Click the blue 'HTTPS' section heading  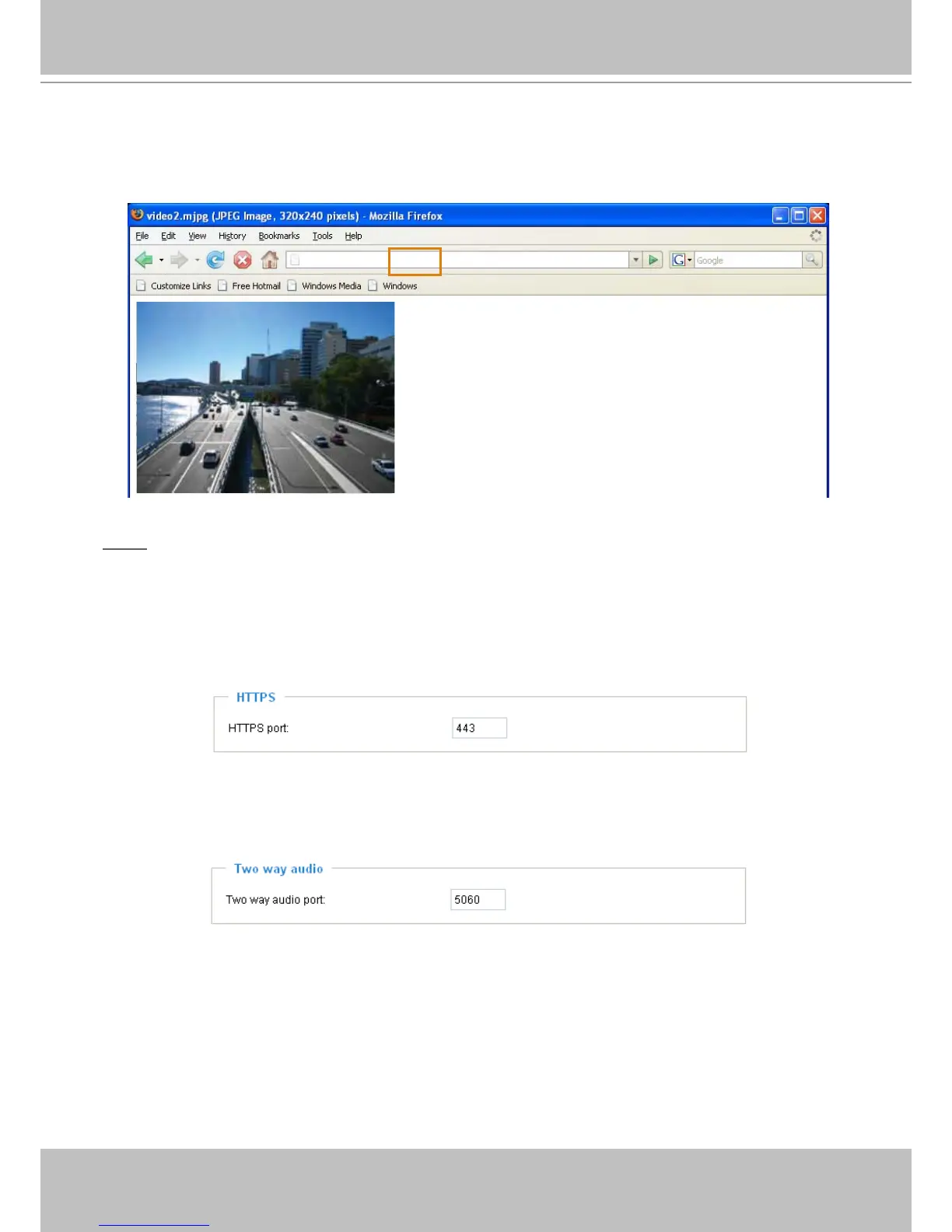point(256,697)
